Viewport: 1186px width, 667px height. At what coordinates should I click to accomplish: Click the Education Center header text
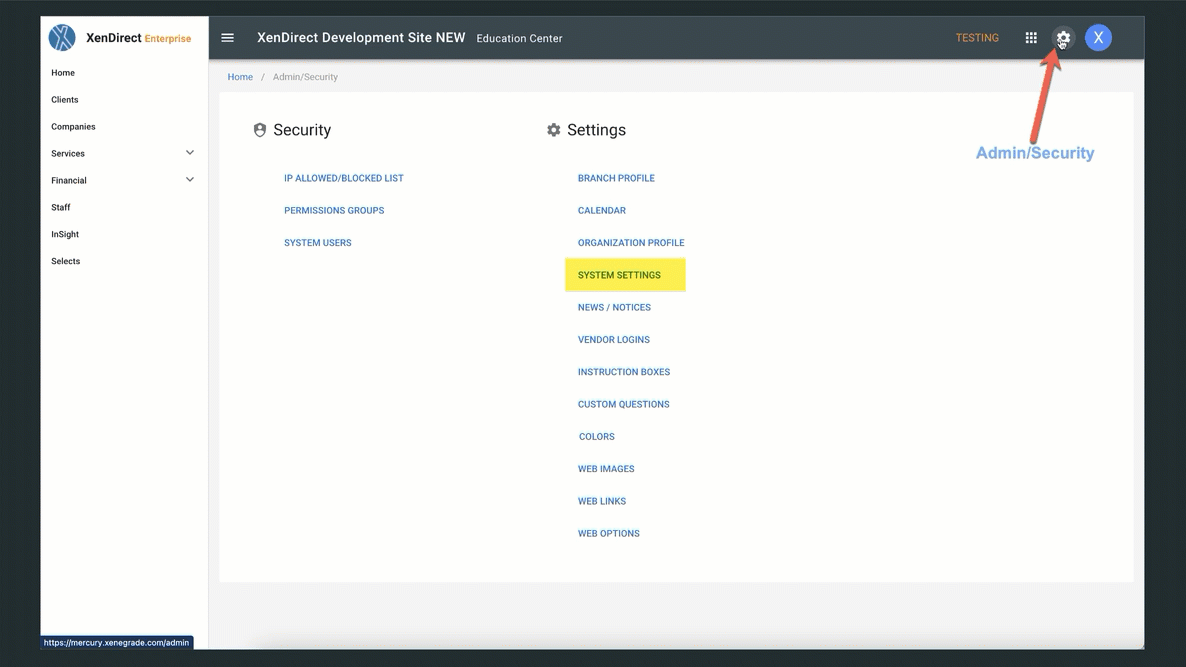click(x=519, y=39)
